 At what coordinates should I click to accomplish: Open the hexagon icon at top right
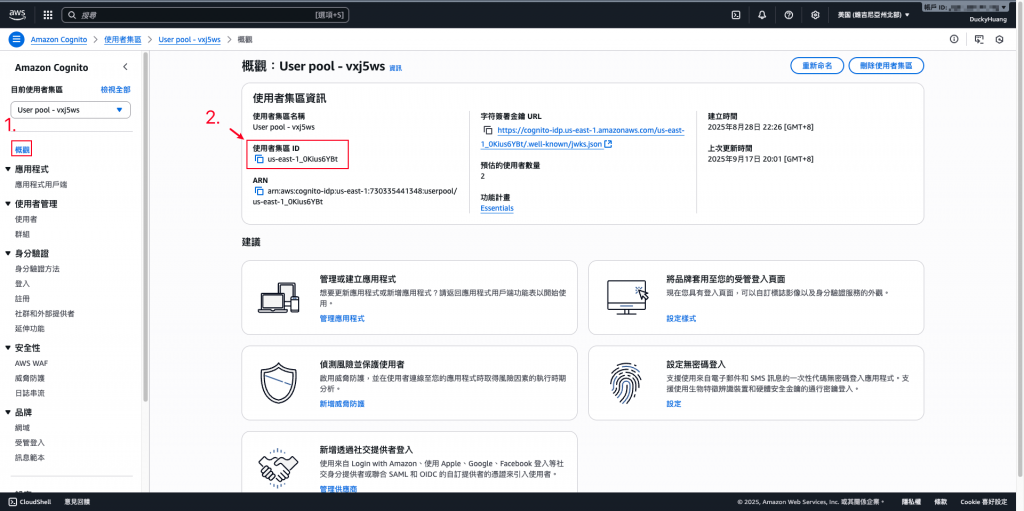[999, 39]
